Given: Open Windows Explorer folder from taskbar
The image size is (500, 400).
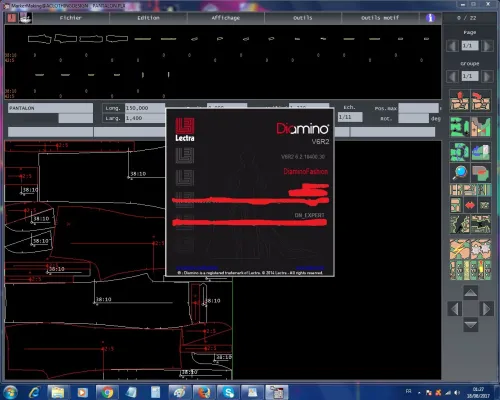Looking at the screenshot, I should [x=58, y=392].
